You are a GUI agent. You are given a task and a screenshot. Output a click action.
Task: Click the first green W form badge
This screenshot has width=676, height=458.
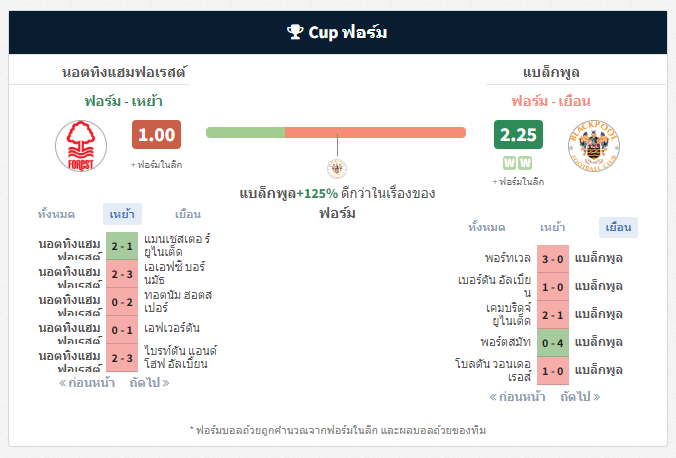(x=509, y=163)
